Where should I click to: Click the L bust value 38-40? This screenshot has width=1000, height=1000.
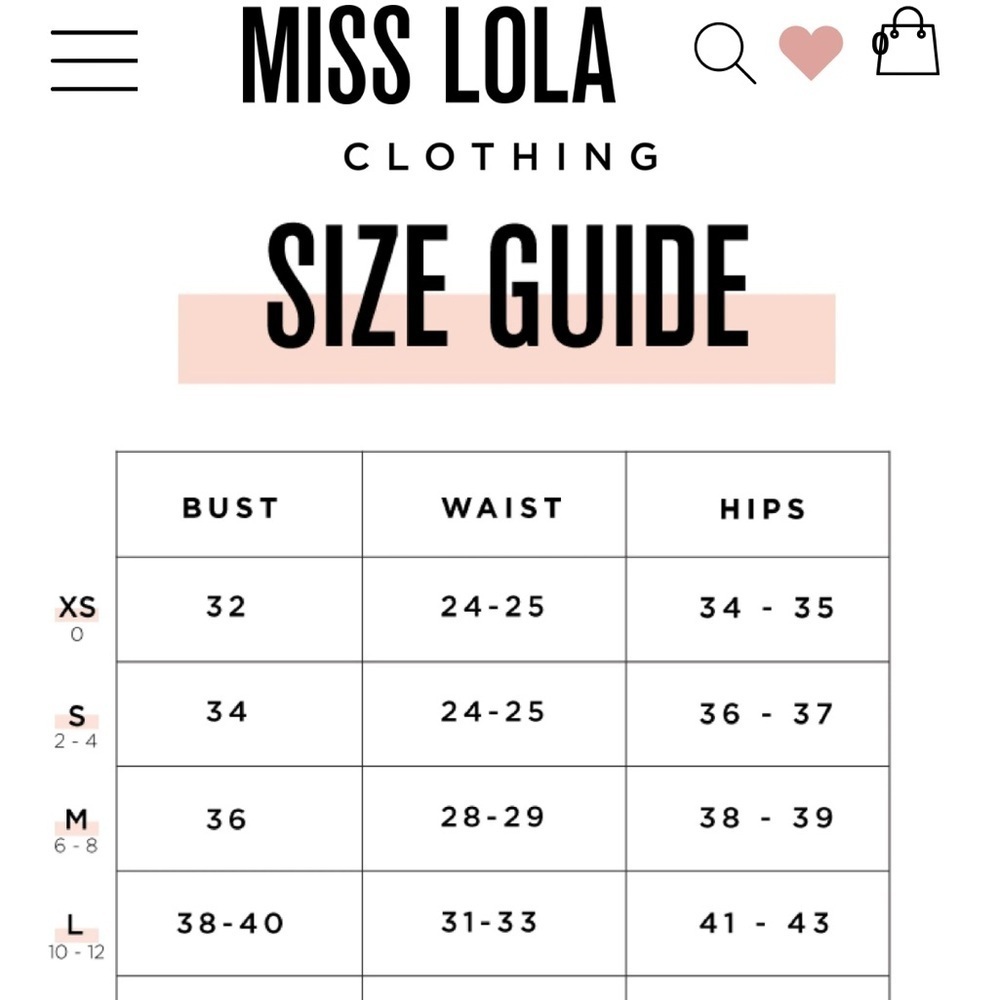pos(230,923)
